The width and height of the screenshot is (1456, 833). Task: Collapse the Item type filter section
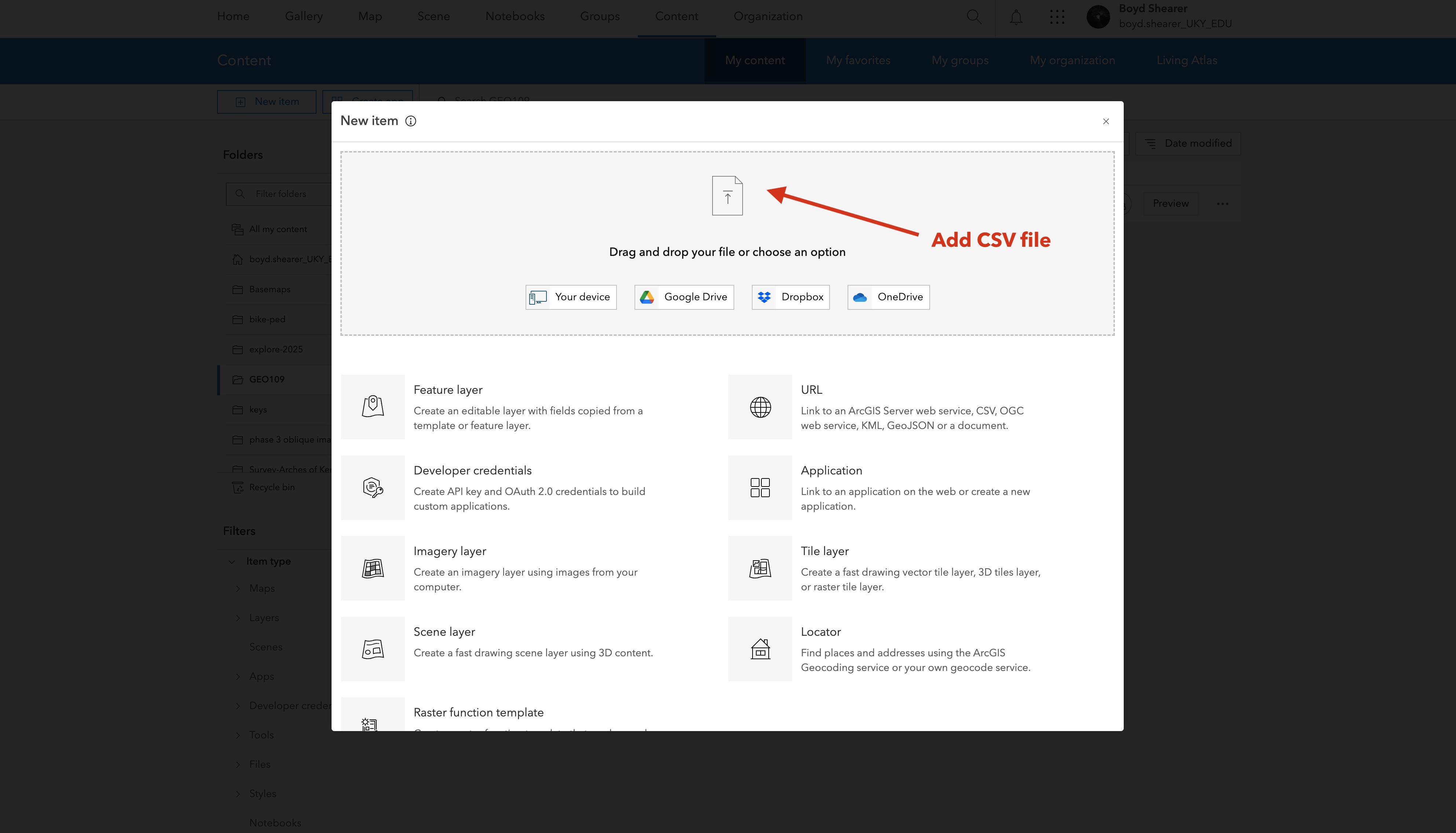(232, 562)
